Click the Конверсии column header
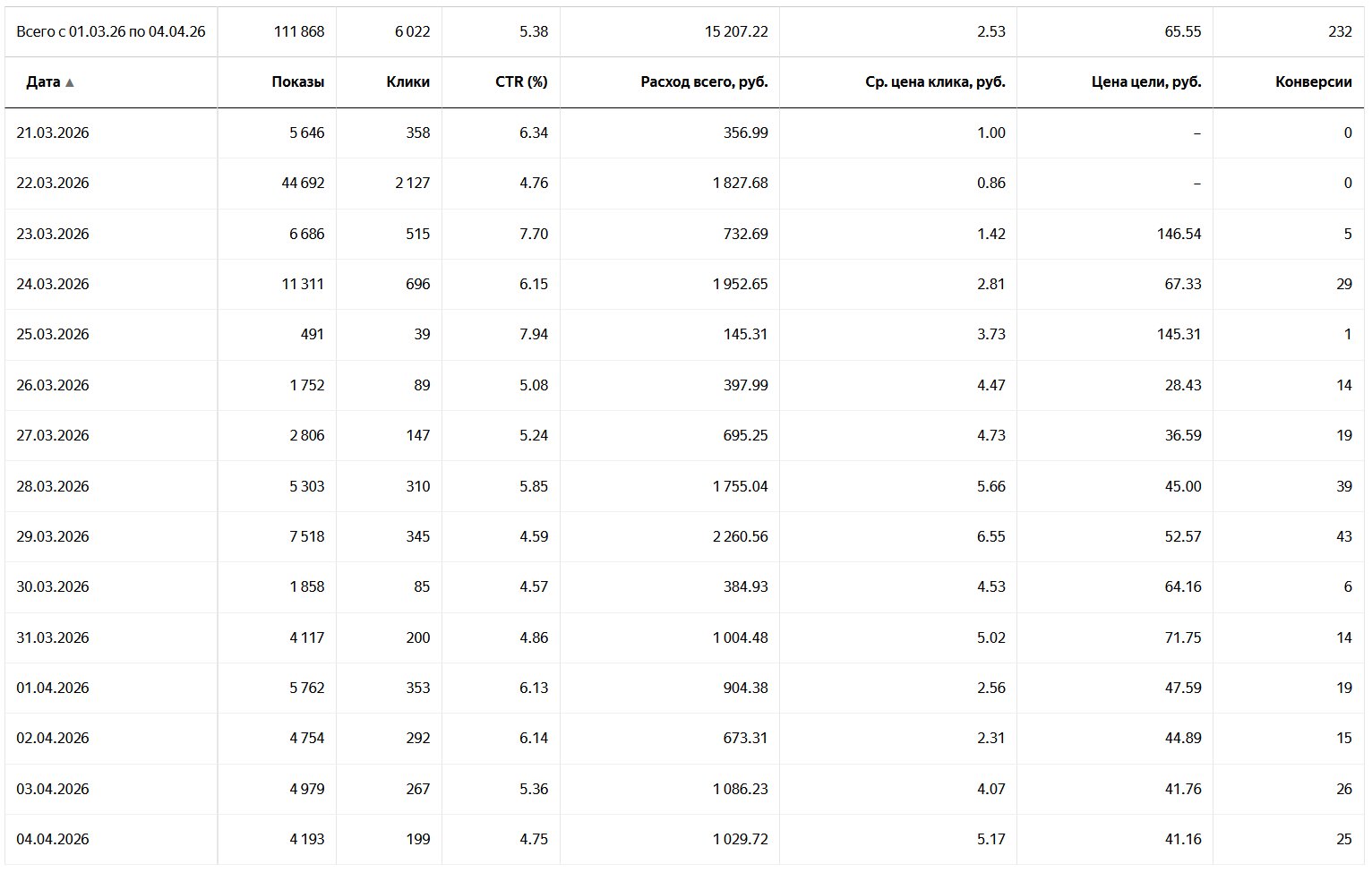This screenshot has height=881, width=1372. [1314, 82]
